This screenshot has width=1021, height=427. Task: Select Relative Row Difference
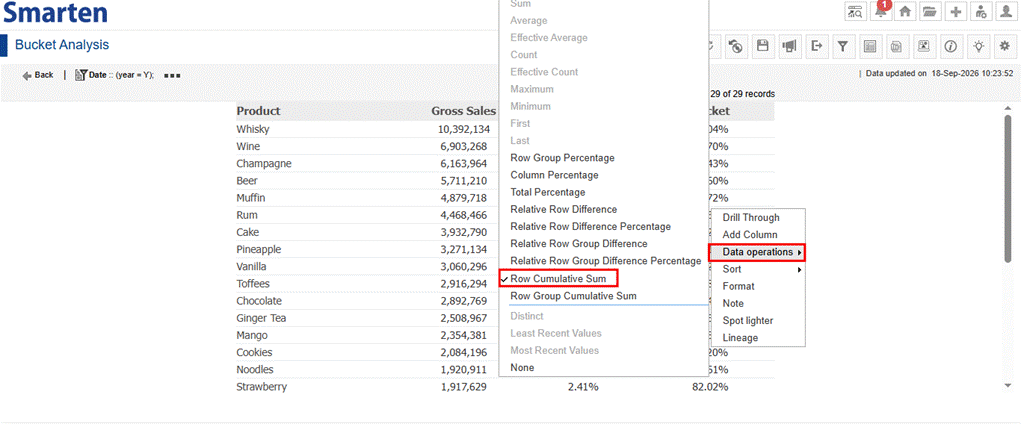pos(563,210)
